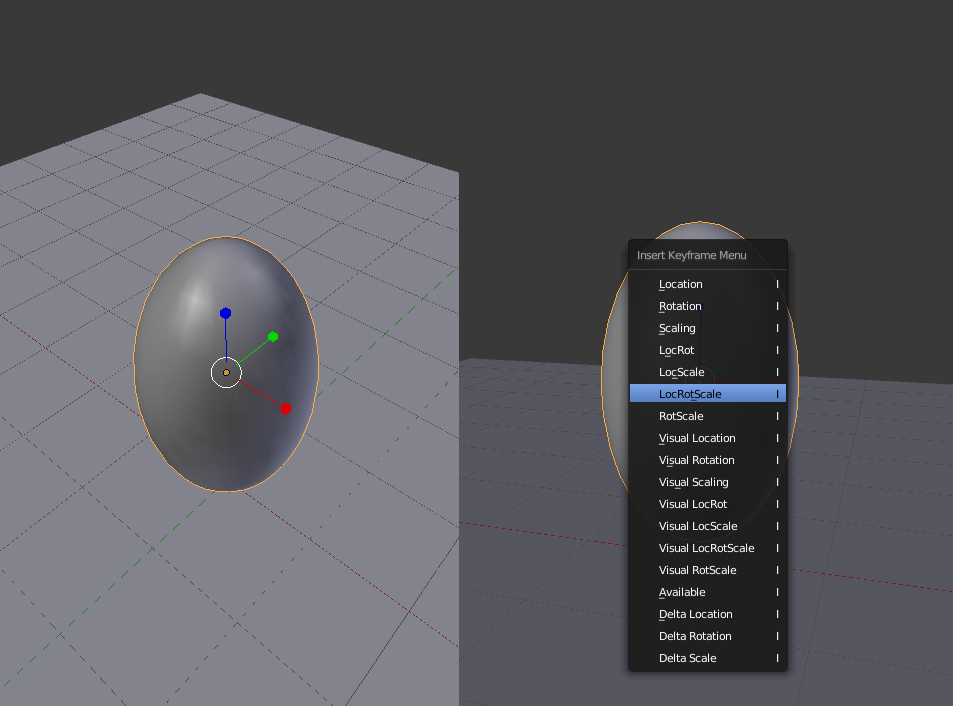Click the LocRot menu item

[676, 350]
